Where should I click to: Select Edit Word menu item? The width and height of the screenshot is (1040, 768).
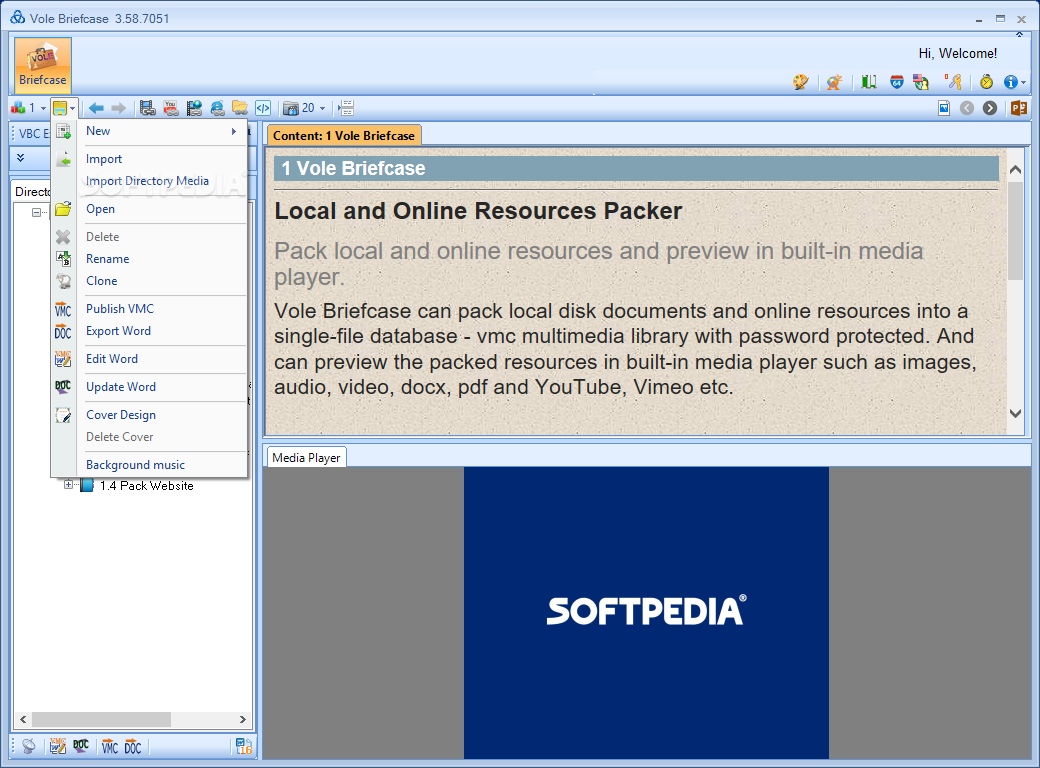[x=149, y=359]
